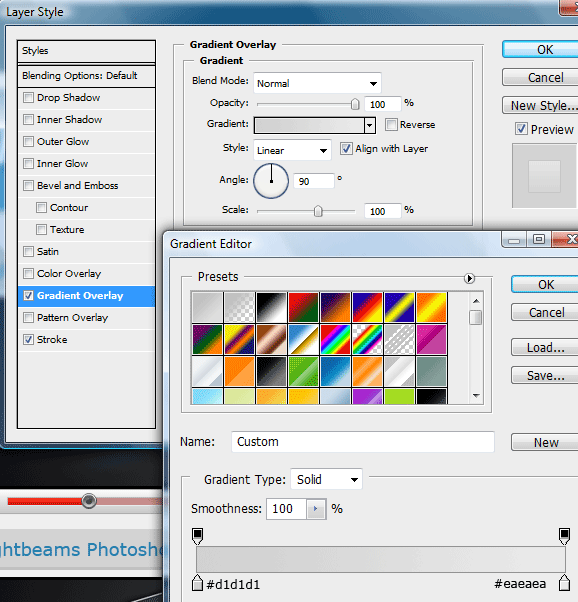
Task: Select the #d1d1d1 color stop
Action: coord(197,582)
